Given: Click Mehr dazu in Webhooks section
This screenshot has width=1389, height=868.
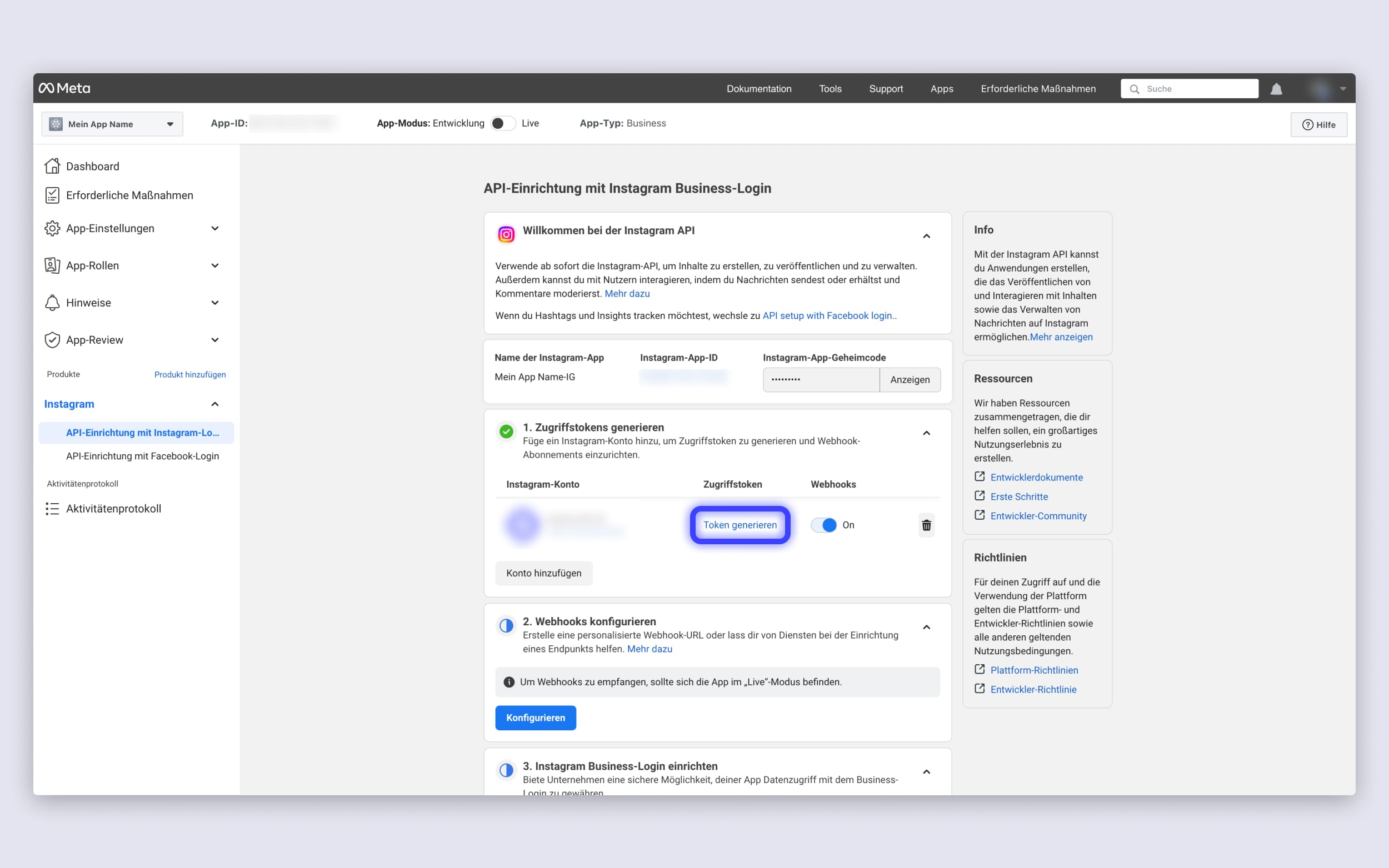Looking at the screenshot, I should coord(649,649).
